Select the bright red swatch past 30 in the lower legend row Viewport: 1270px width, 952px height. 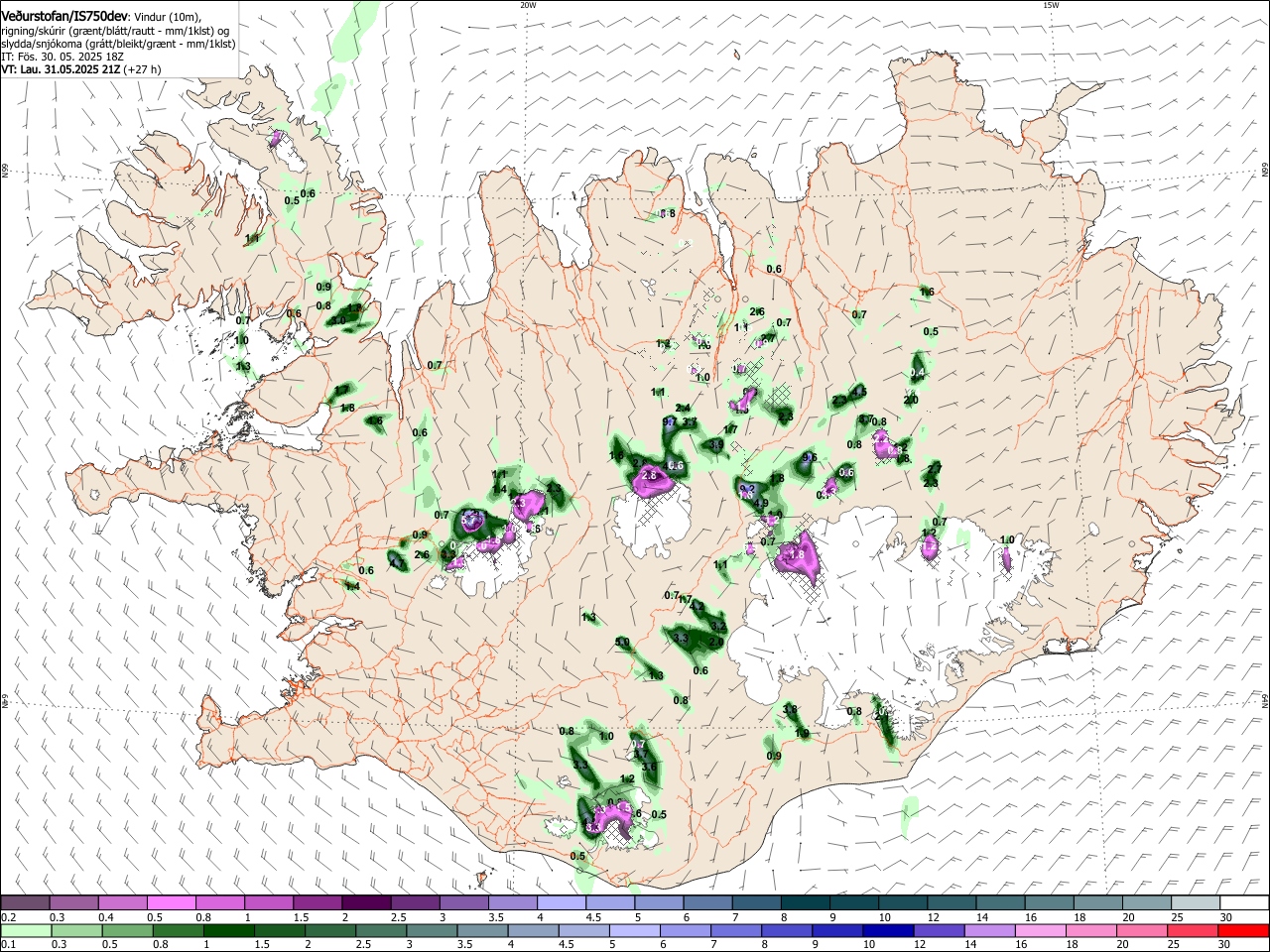point(1244,931)
